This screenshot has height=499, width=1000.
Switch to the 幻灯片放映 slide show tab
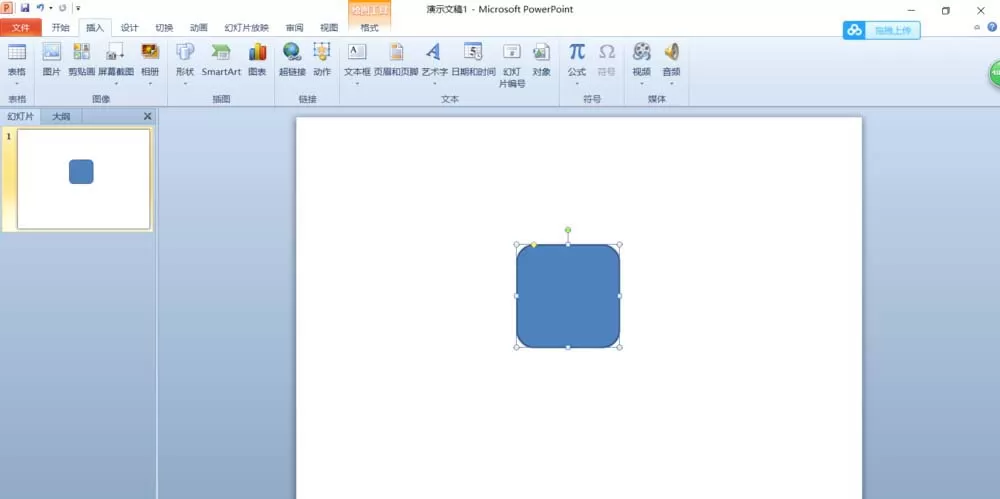246,27
